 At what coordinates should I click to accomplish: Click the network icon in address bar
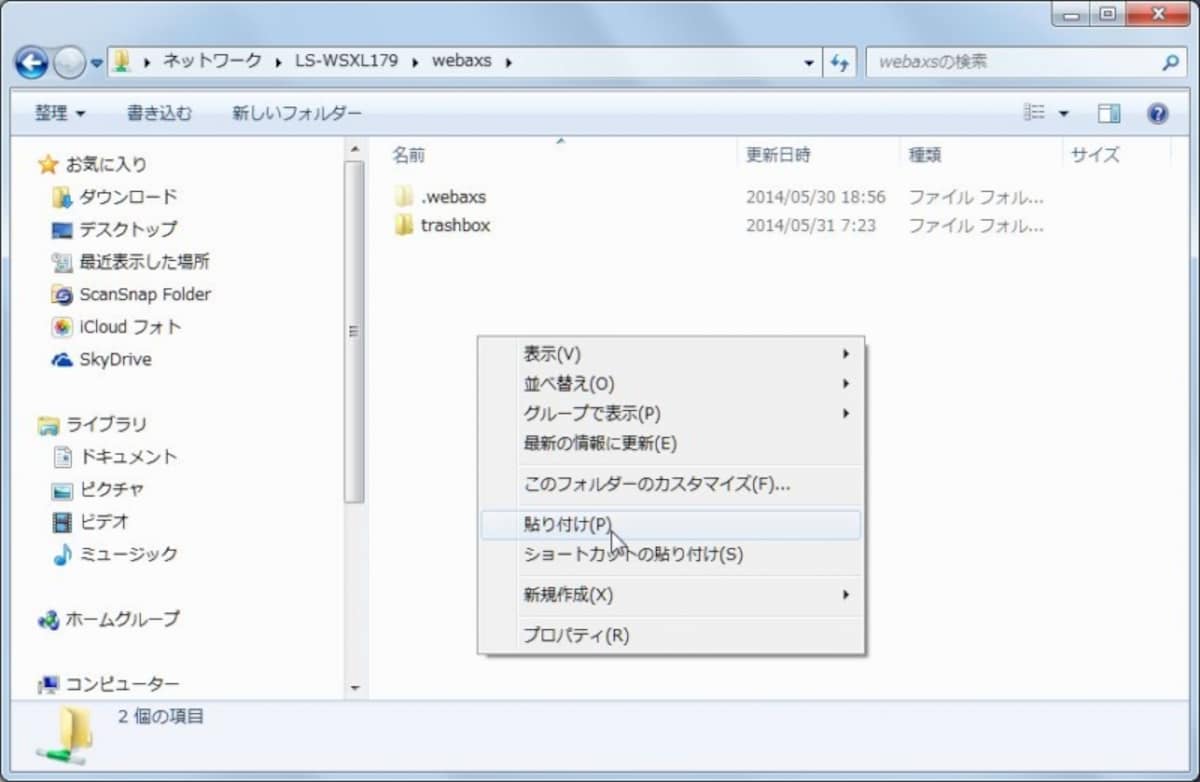(121, 61)
